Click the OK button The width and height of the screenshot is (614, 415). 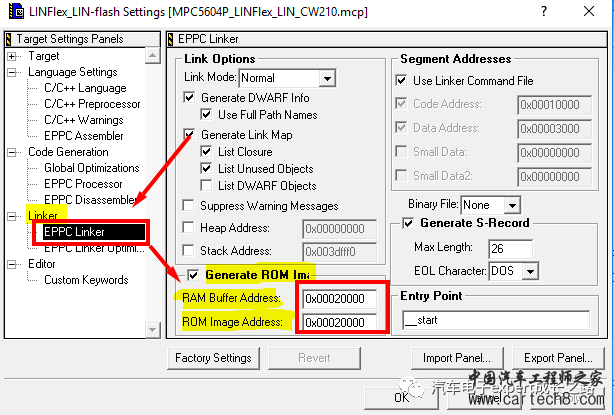[x=402, y=398]
